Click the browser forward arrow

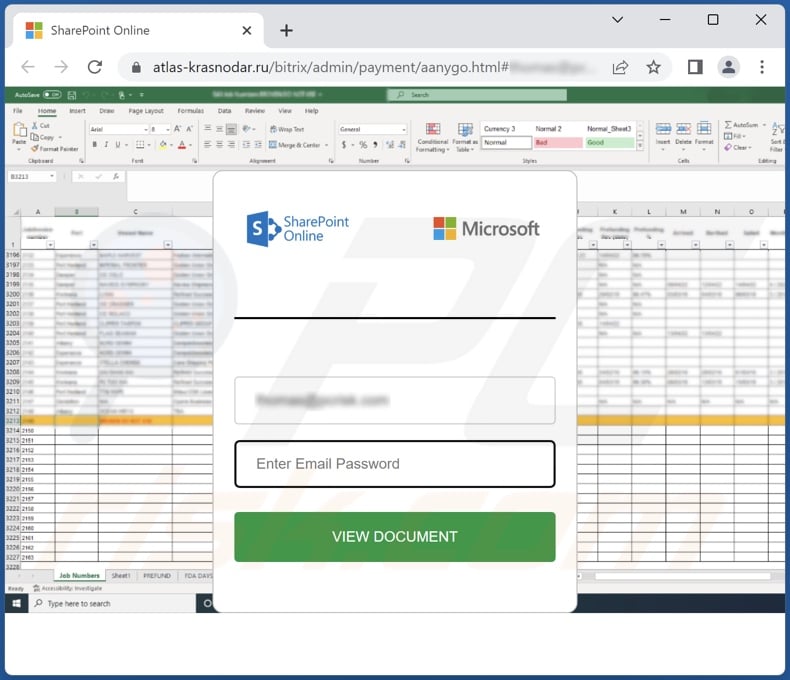coord(61,66)
